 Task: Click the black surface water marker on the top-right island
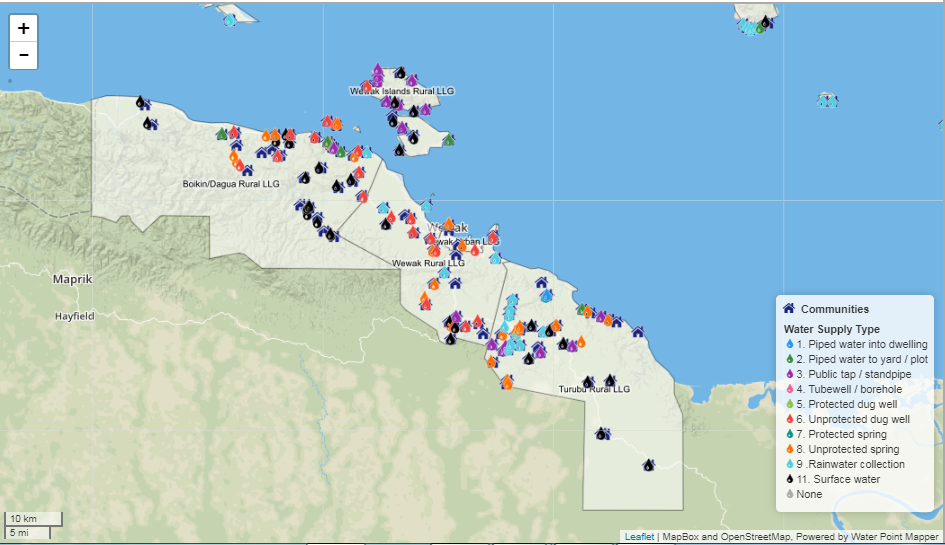(765, 21)
